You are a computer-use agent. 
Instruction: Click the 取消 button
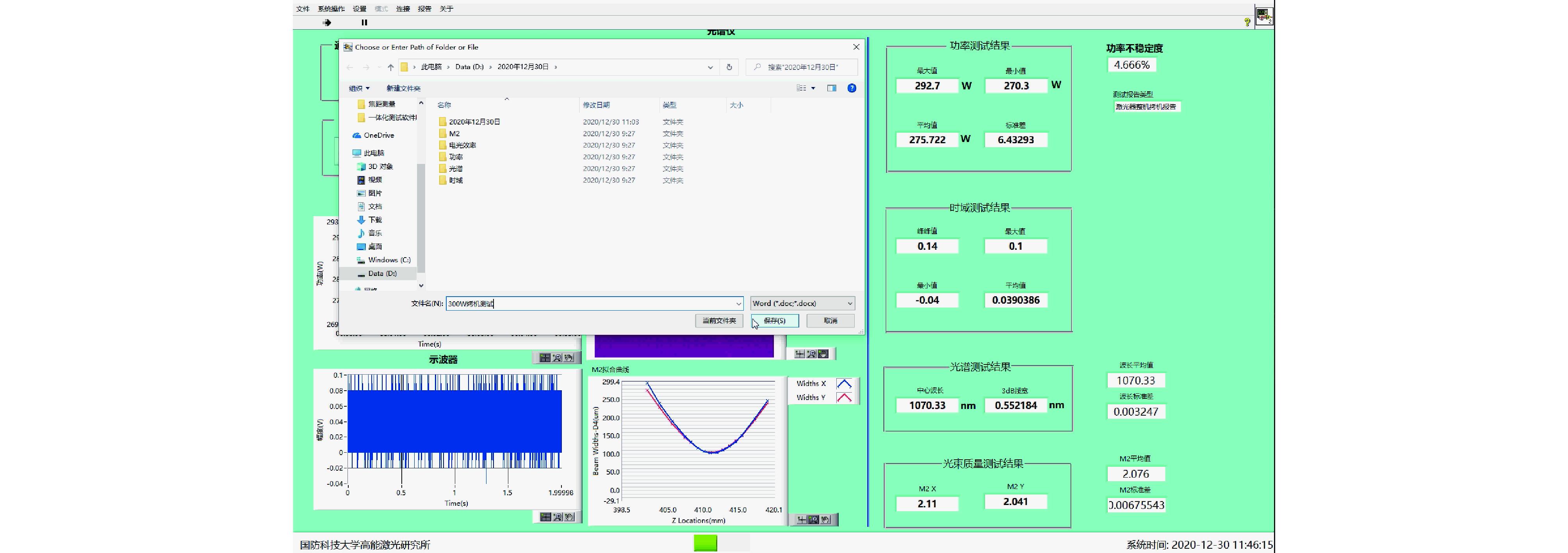[830, 321]
